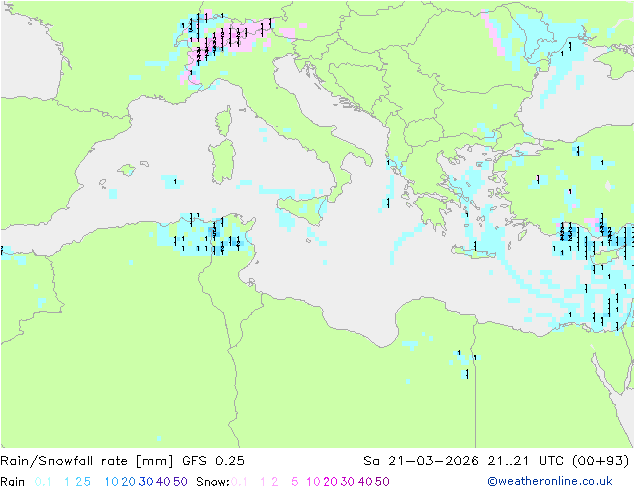Pick the Rain 10 legend color value
This screenshot has height=490, width=634.
(112, 482)
